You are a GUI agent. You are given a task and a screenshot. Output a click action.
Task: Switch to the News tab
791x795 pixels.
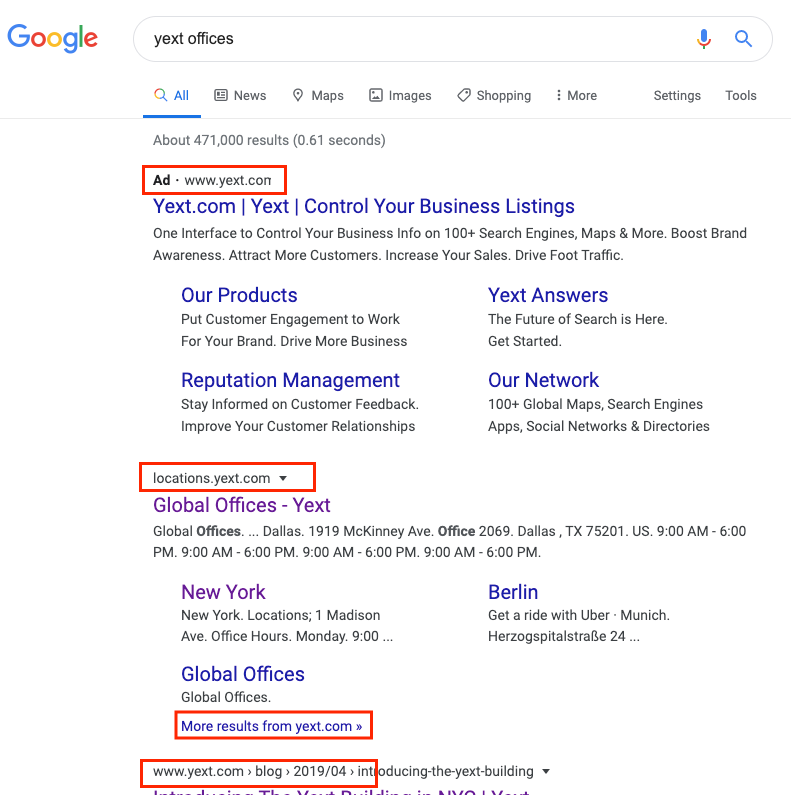click(x=240, y=95)
